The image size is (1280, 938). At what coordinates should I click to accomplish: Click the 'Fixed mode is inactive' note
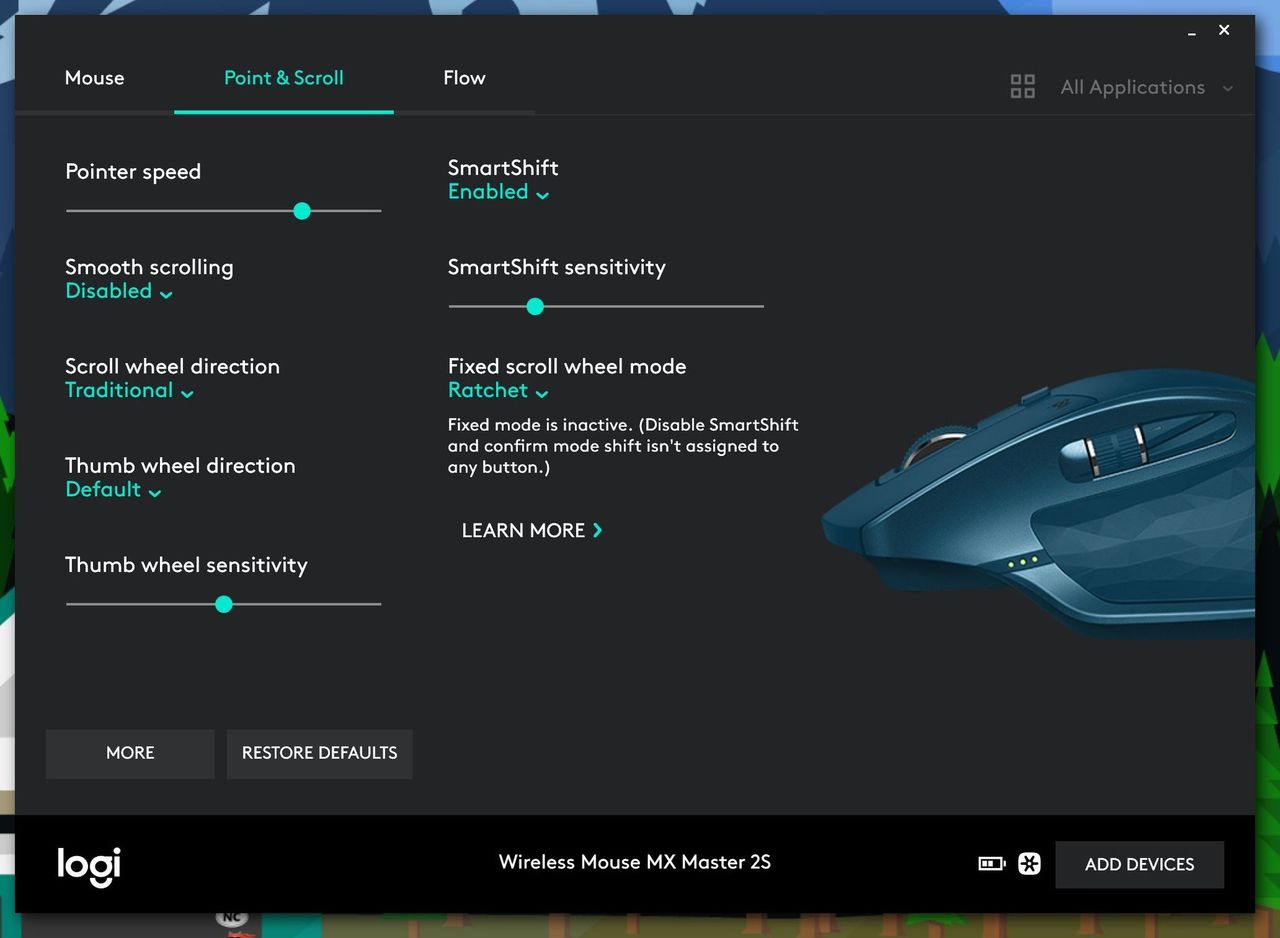[x=624, y=446]
